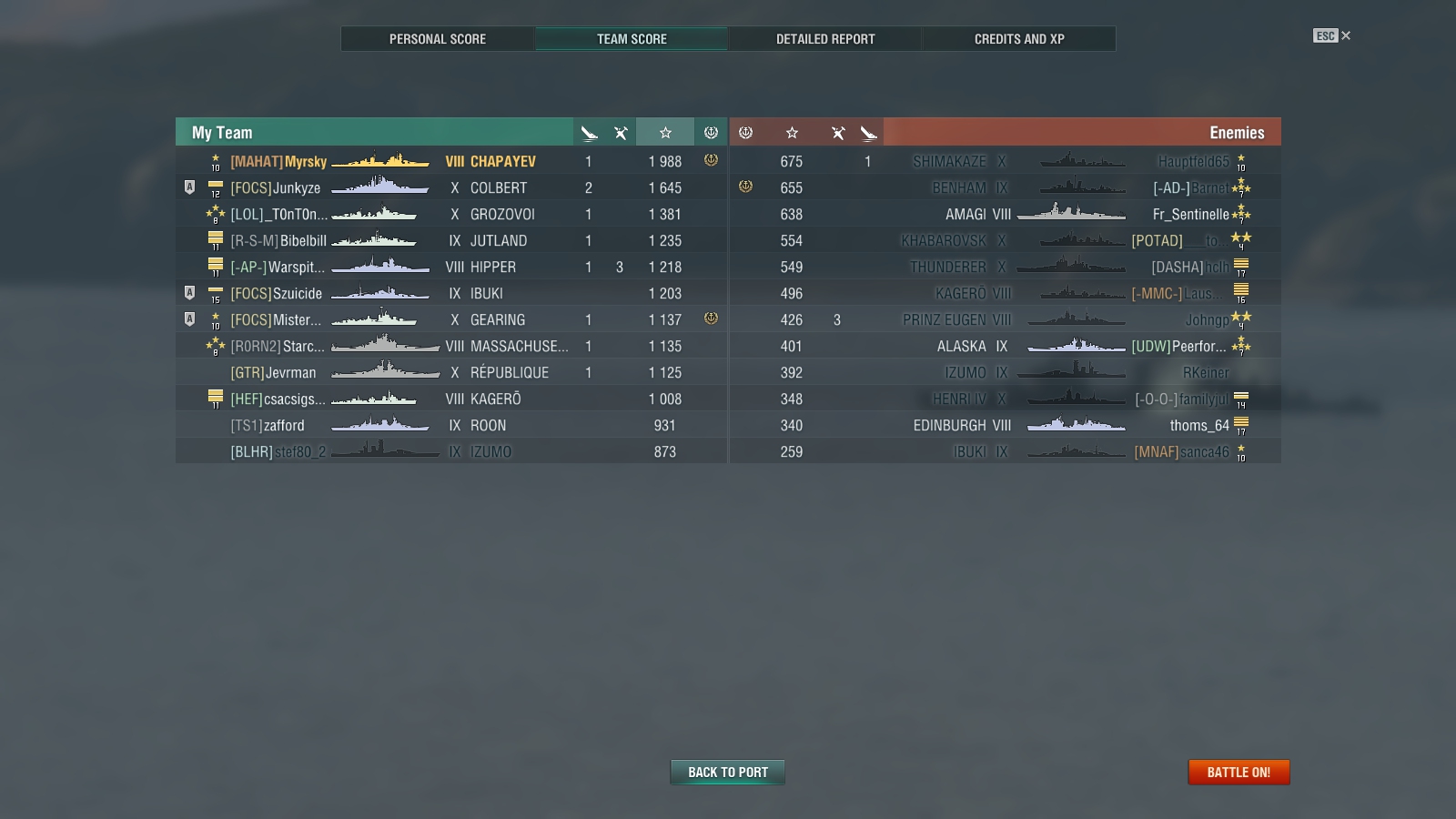Sort Enemies by ships destroyed icon
This screenshot has width=1456, height=819.
[869, 133]
